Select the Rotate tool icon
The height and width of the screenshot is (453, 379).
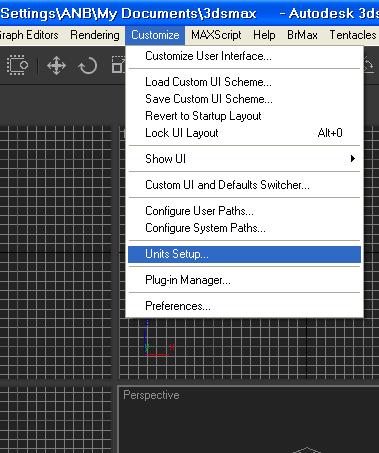point(88,66)
